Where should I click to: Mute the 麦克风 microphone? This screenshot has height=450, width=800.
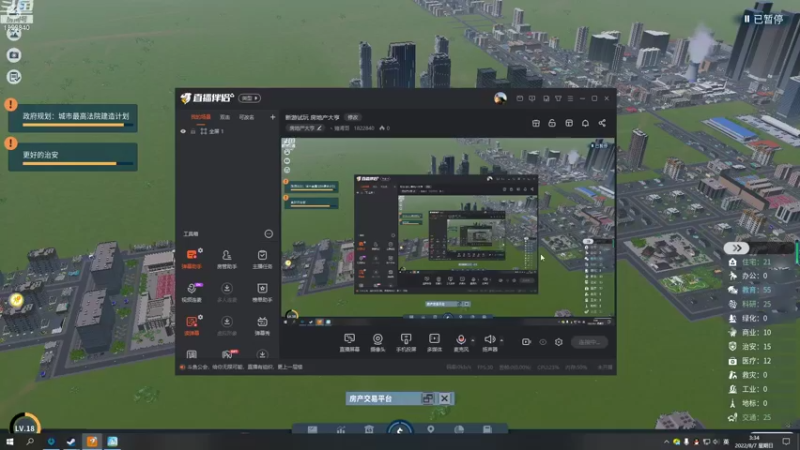point(461,343)
